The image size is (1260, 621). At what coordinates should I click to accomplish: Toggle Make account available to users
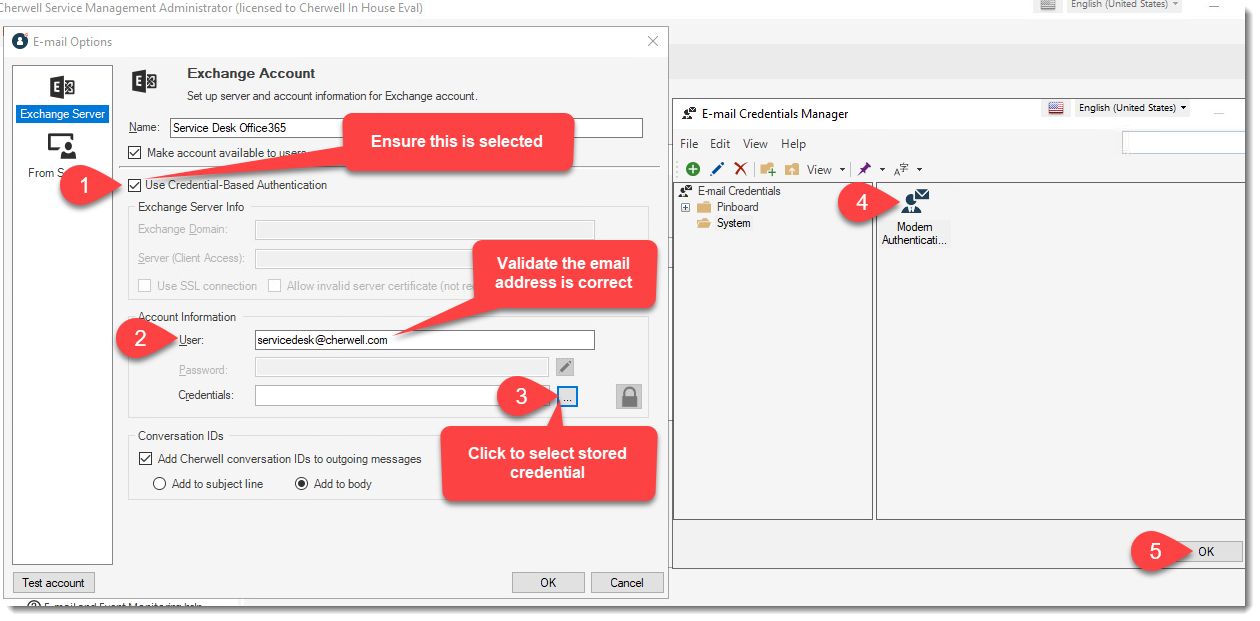[136, 152]
